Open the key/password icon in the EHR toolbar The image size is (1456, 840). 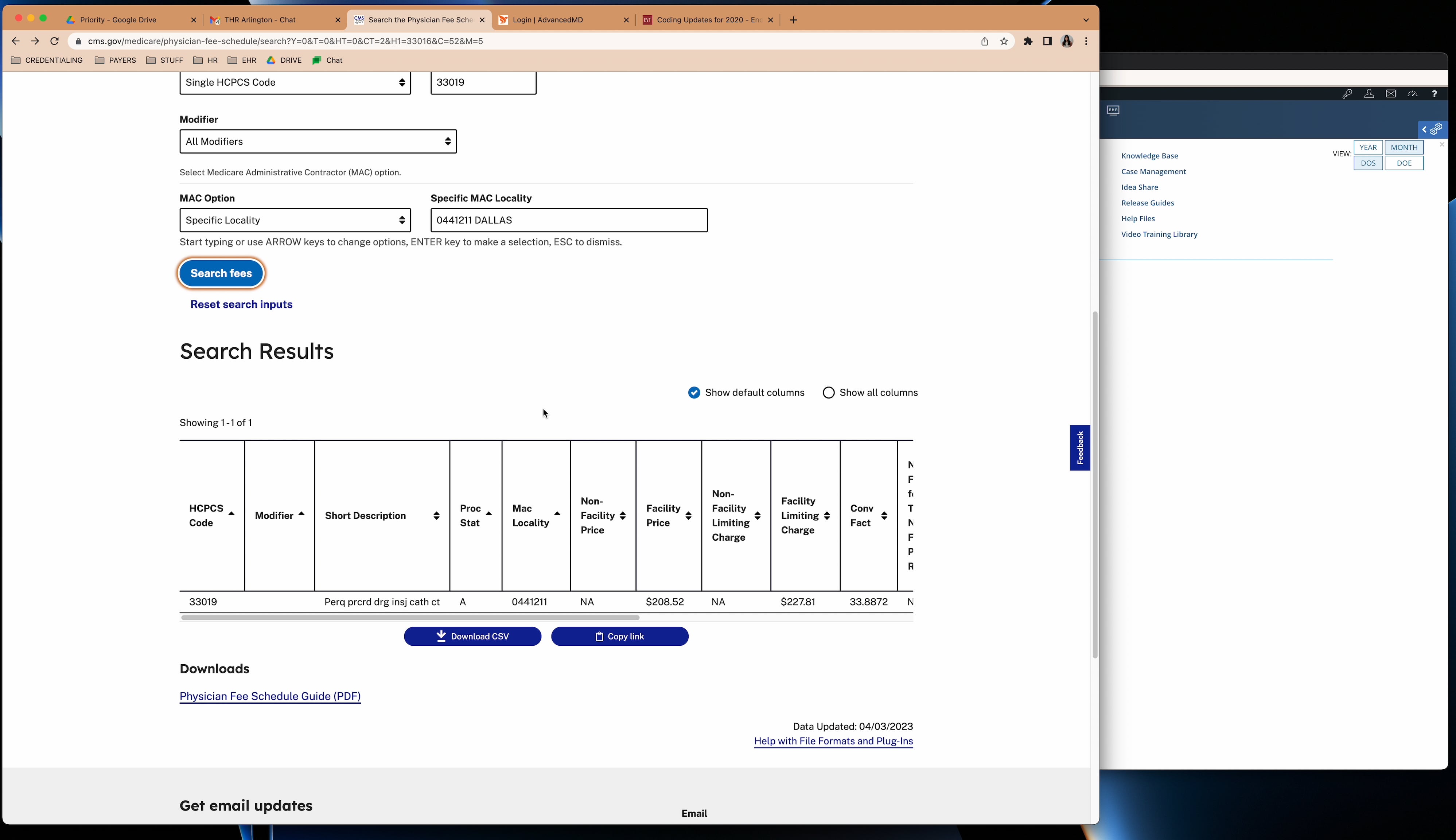[1348, 94]
